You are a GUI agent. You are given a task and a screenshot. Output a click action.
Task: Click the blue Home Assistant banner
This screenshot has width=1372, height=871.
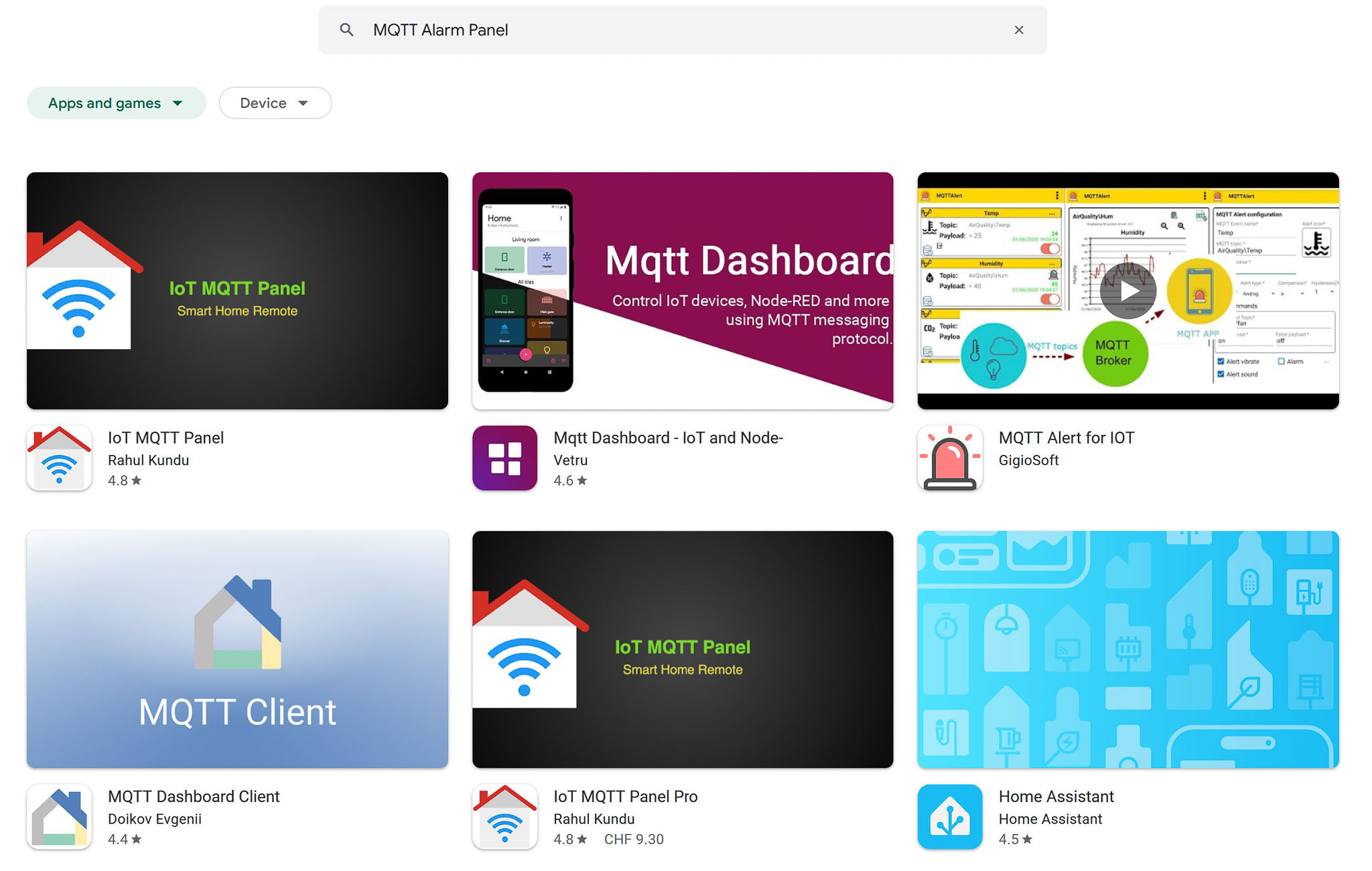tap(1127, 649)
